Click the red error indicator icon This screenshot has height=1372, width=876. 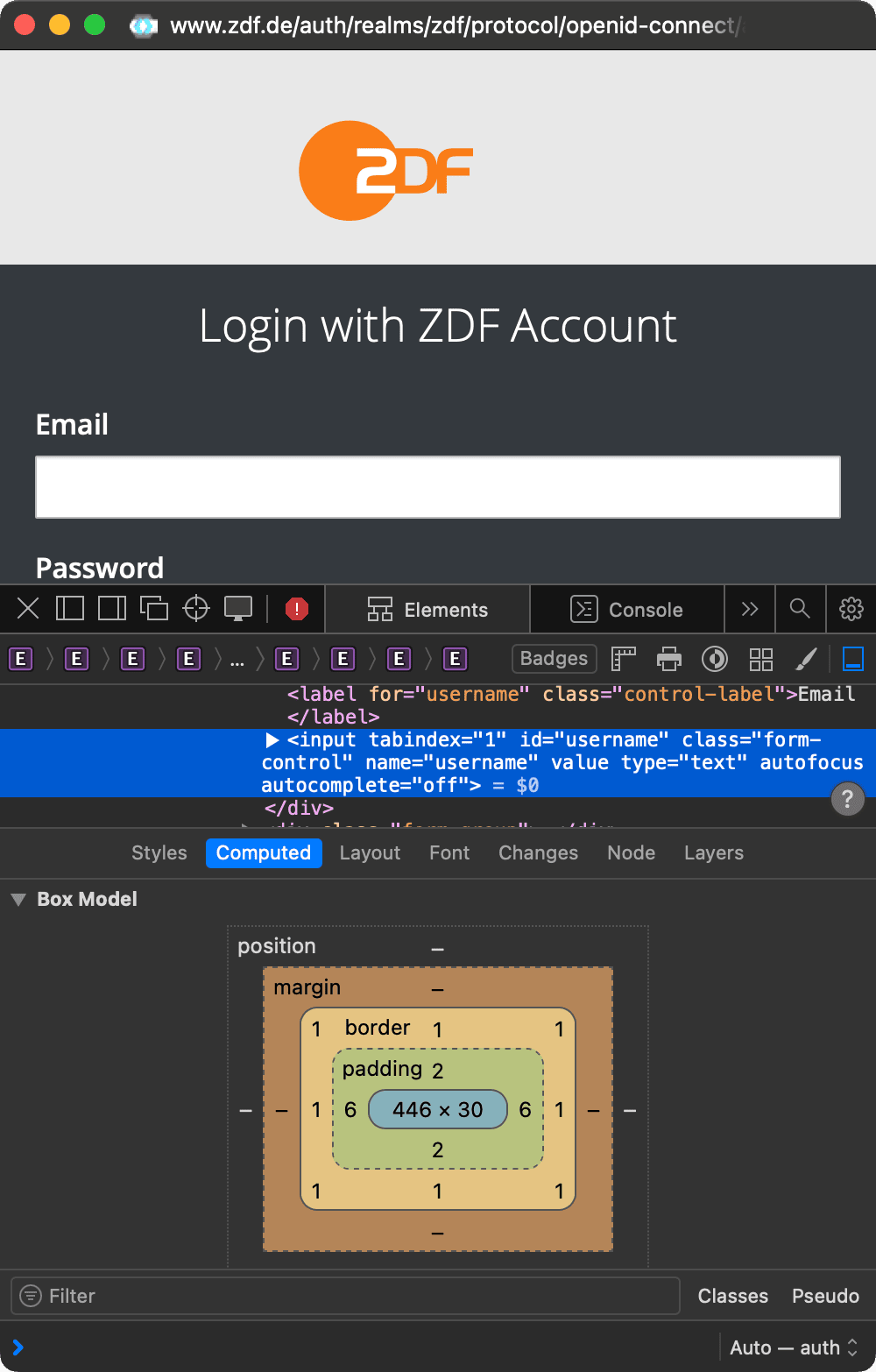click(297, 609)
